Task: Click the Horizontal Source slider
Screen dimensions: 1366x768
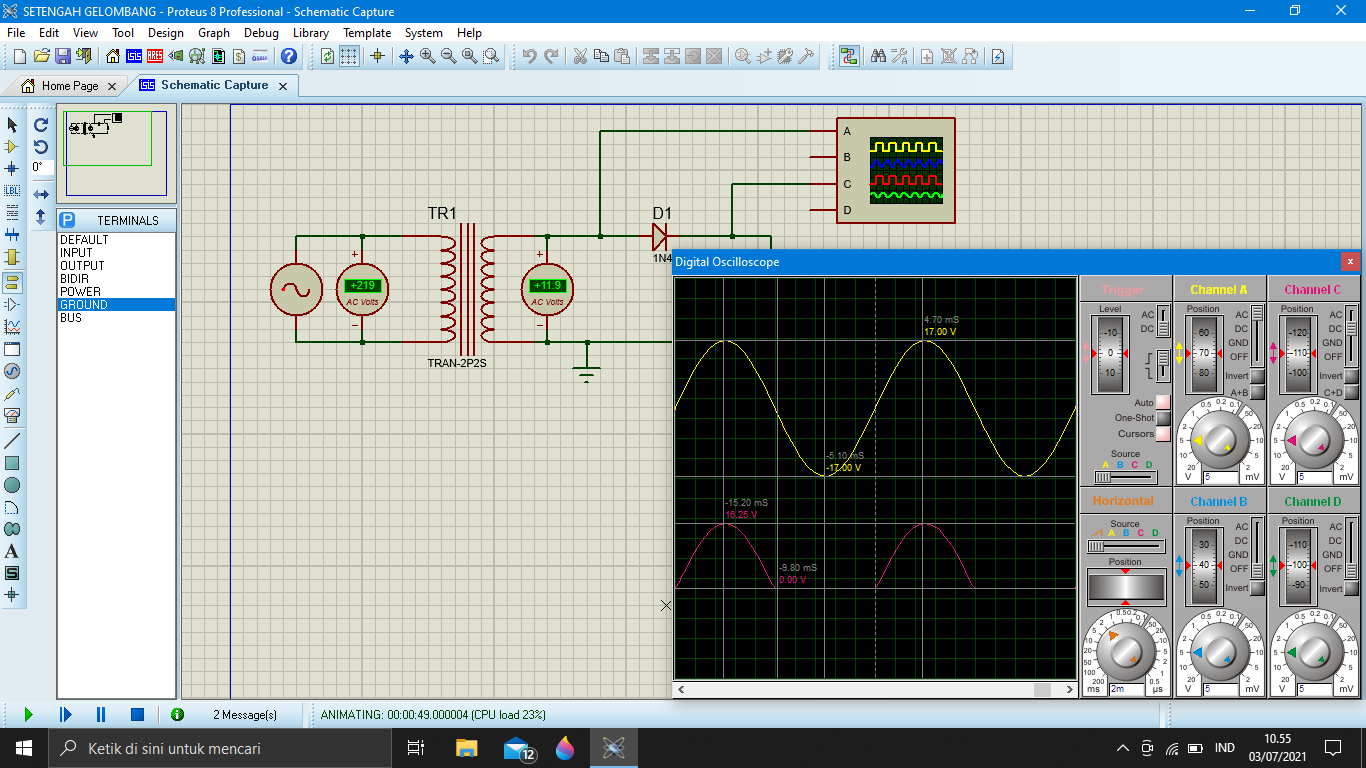Action: (x=1125, y=546)
